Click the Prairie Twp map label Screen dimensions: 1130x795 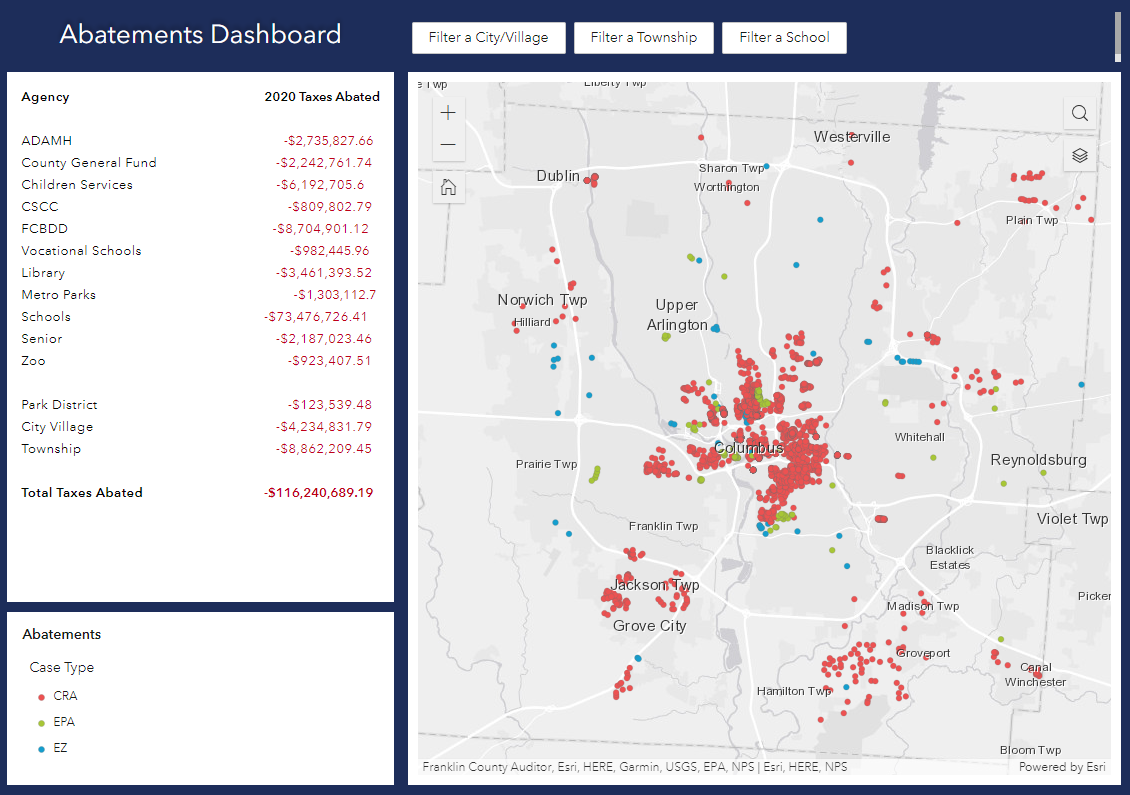546,464
